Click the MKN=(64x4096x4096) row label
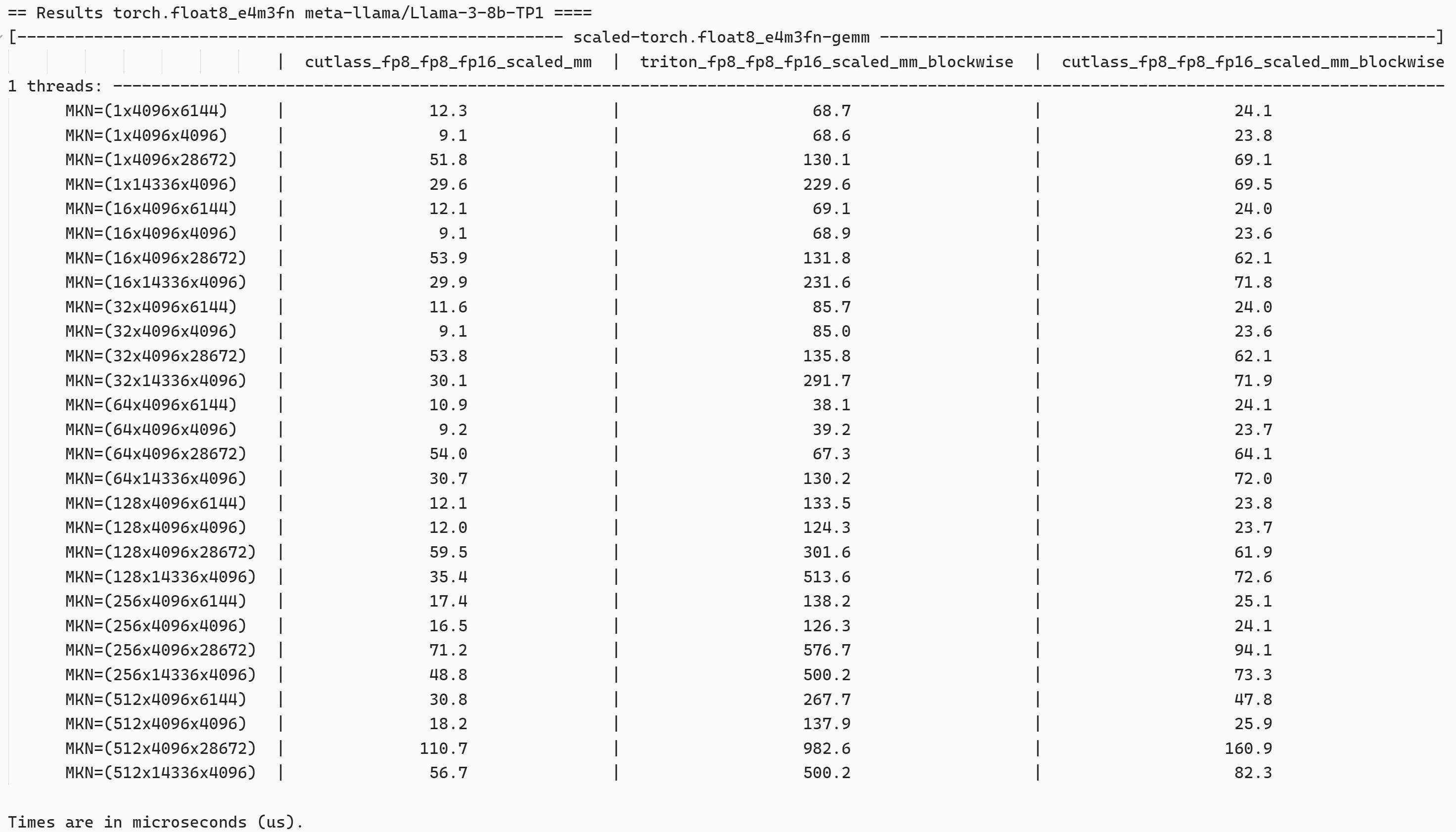Screen dimensions: 1456x832 [151, 430]
